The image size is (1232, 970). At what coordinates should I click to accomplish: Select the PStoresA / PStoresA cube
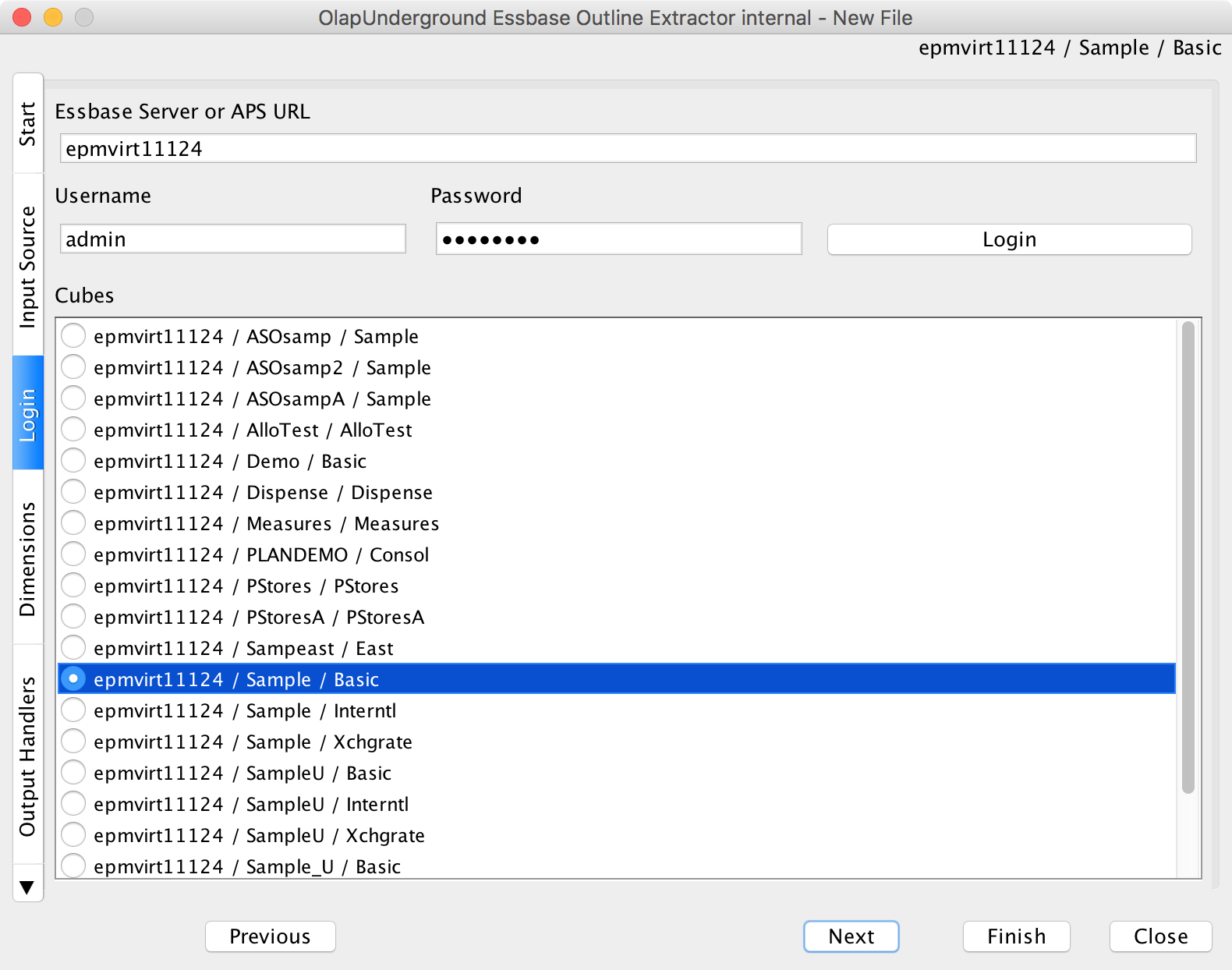pos(73,617)
